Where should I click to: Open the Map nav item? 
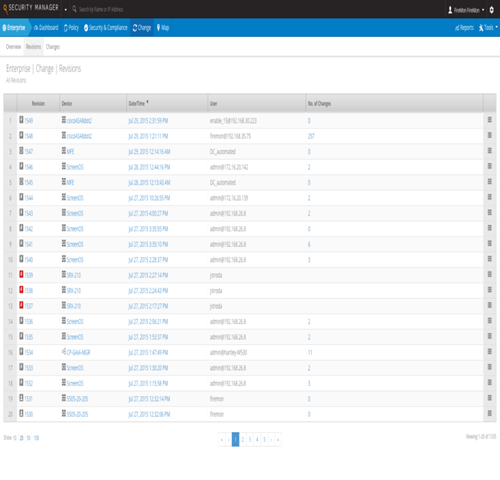[x=163, y=28]
